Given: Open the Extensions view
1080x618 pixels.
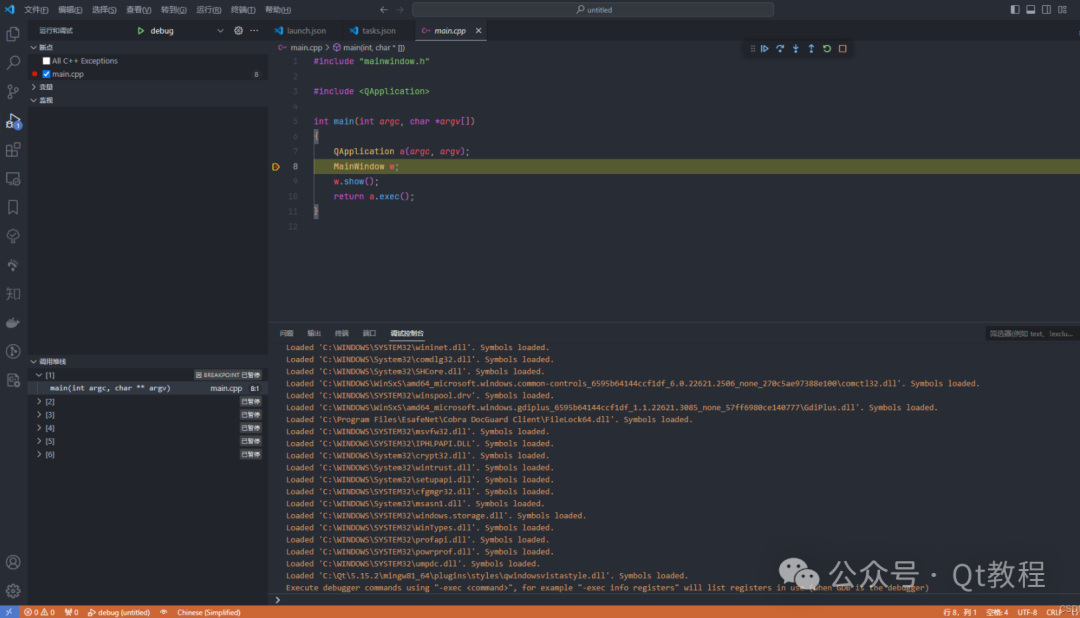Looking at the screenshot, I should pyautogui.click(x=13, y=150).
